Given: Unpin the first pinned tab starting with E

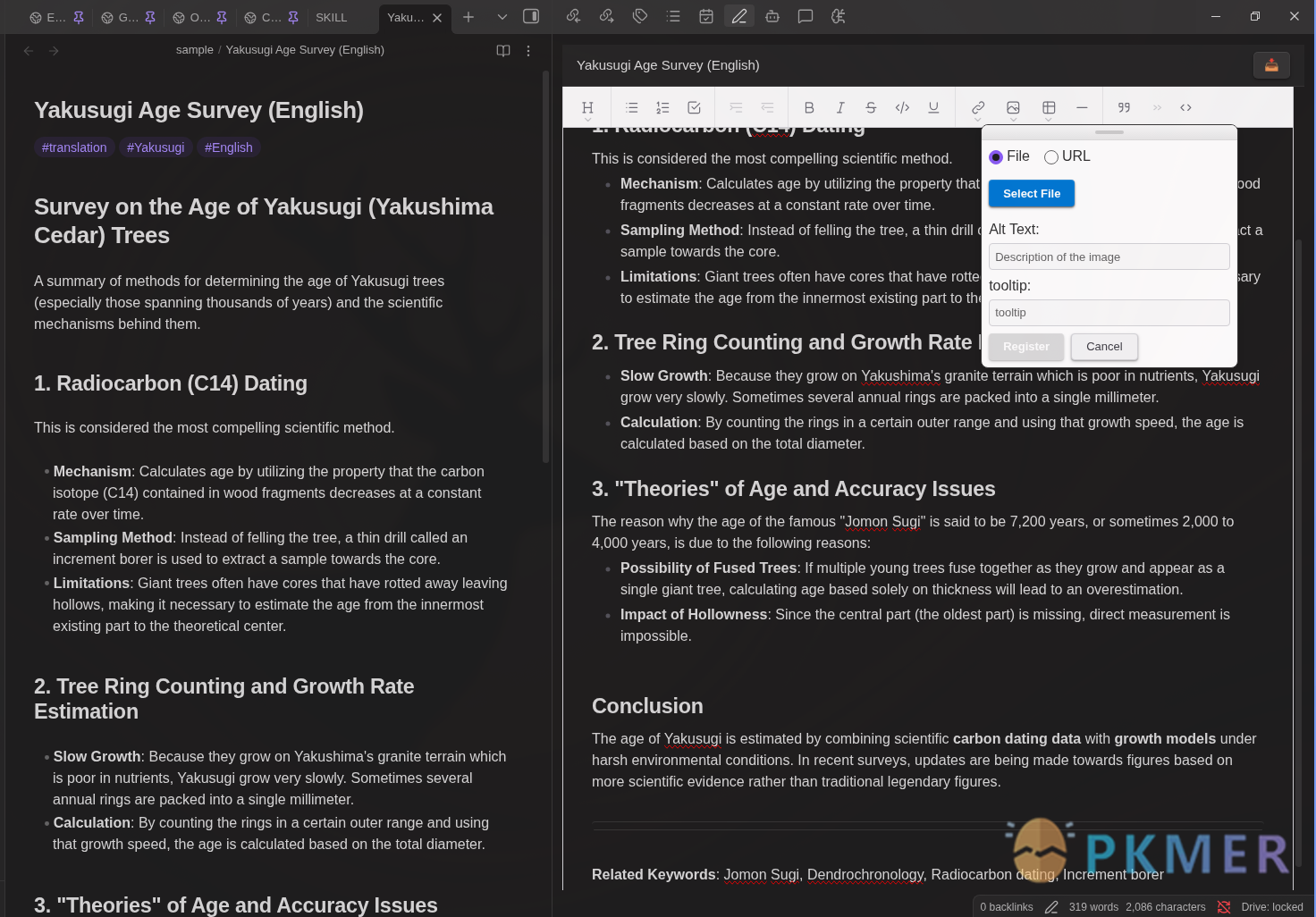Looking at the screenshot, I should [79, 17].
